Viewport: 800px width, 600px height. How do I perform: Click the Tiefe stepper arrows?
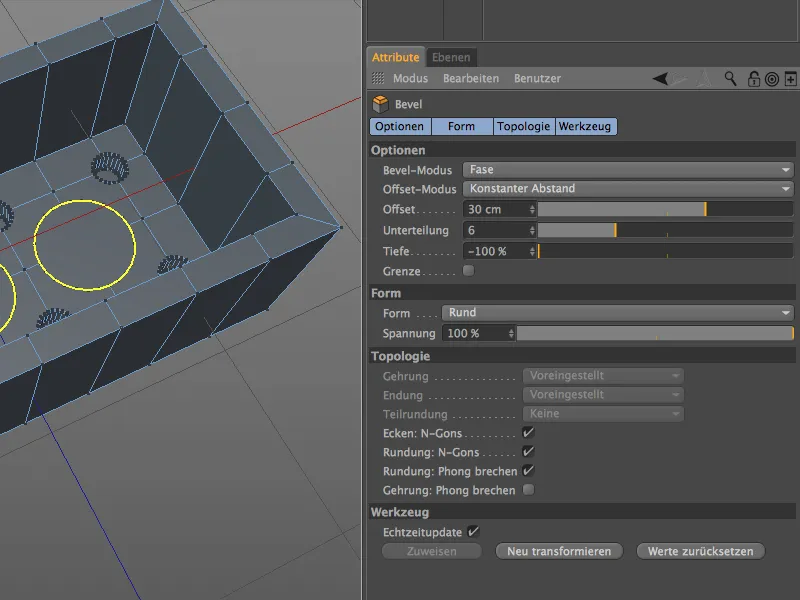[x=532, y=251]
